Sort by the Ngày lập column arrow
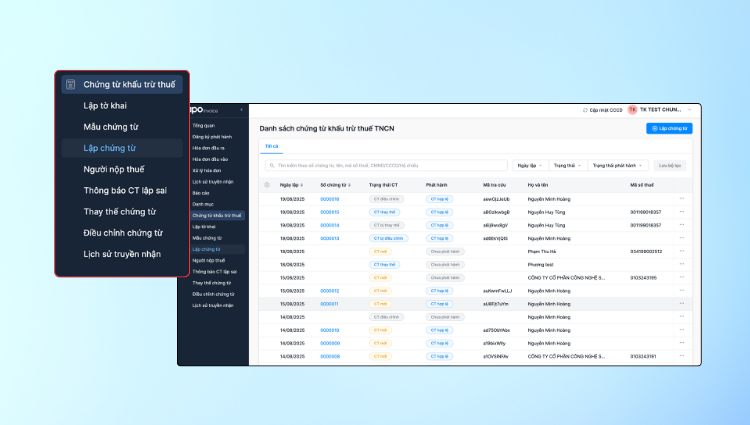 click(x=301, y=185)
